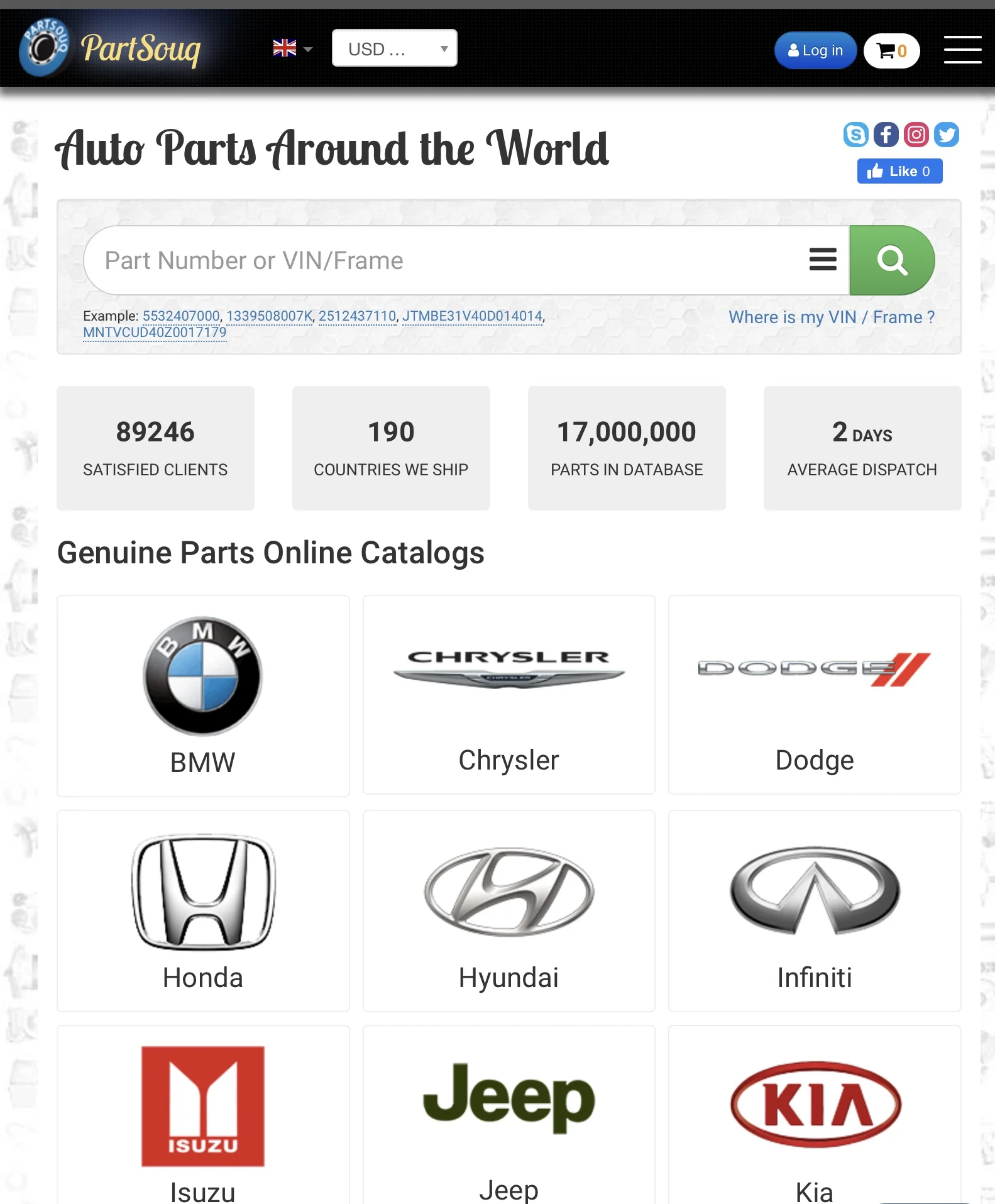
Task: Open the Jeep catalog logo
Action: (x=508, y=1098)
